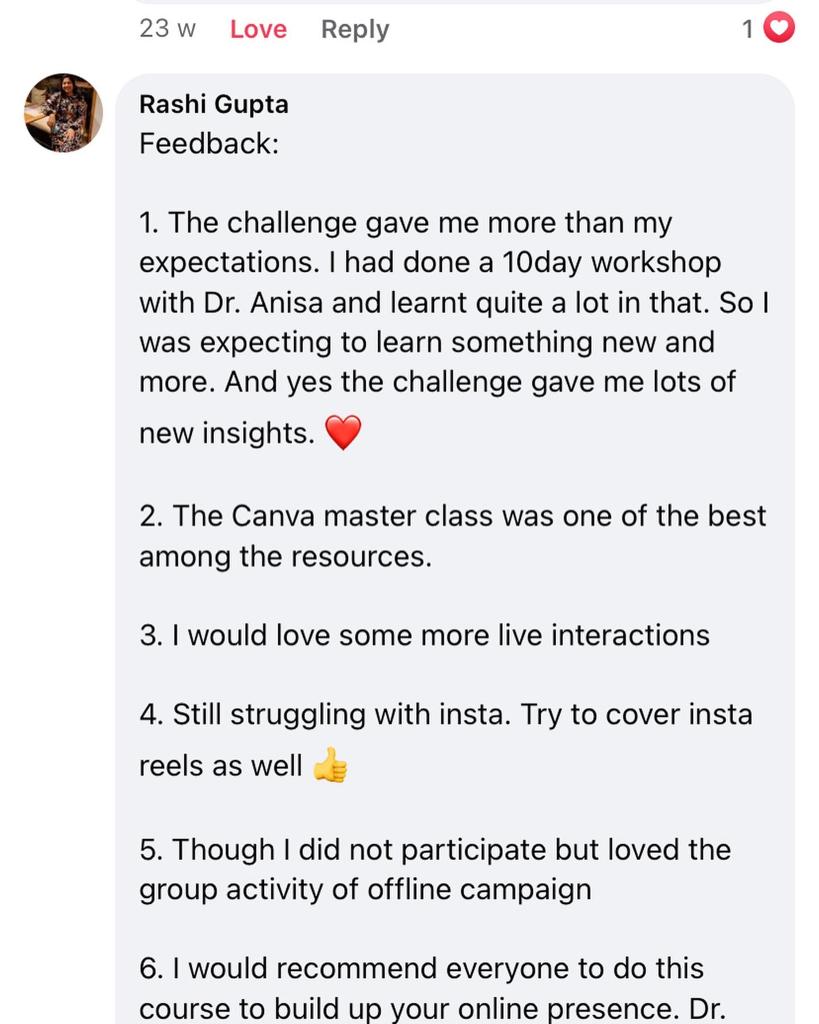819x1024 pixels.
Task: Click point 6 recommending this course
Action: point(420,968)
